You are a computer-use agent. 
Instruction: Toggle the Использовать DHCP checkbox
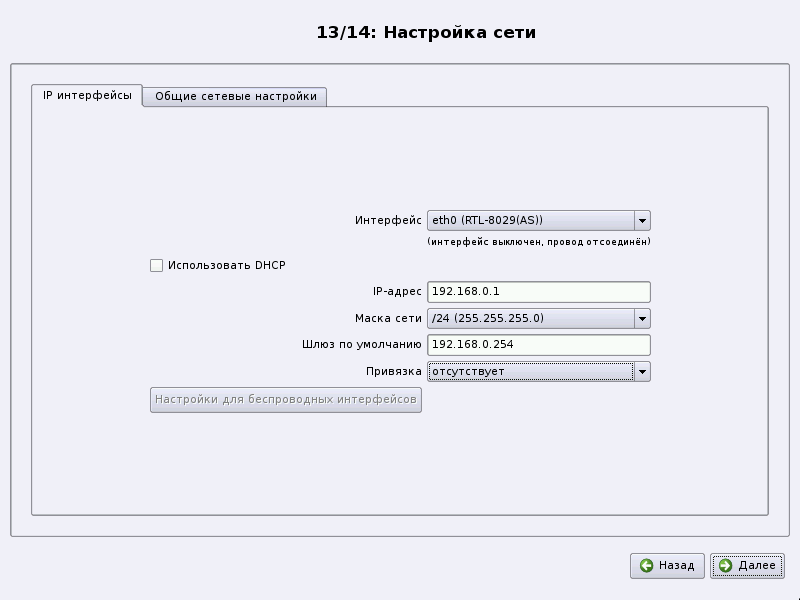click(x=156, y=265)
